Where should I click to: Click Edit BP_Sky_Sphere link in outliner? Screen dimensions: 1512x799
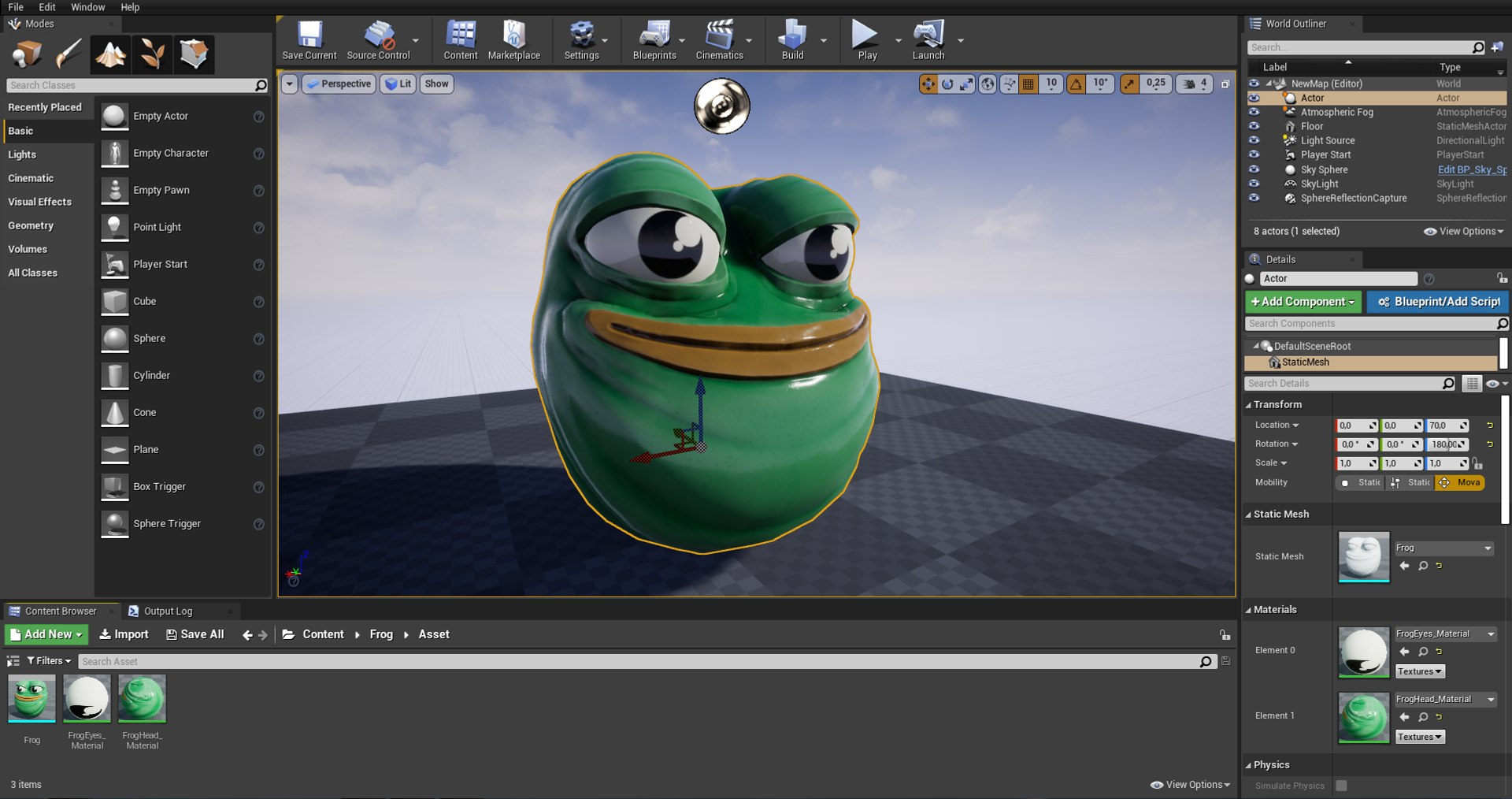tap(1472, 169)
